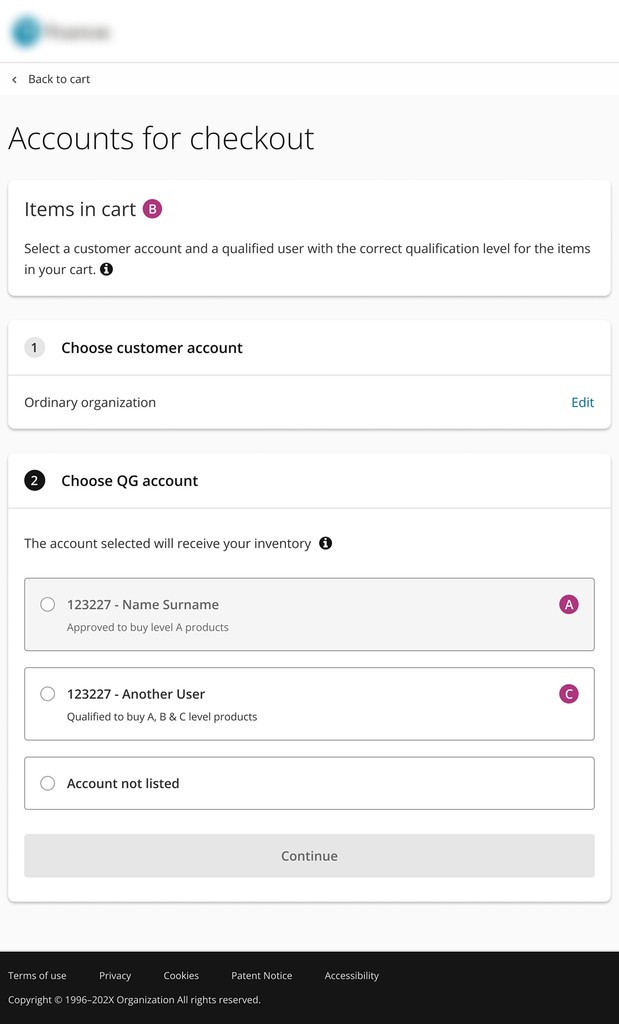Screen dimensions: 619x1024
Task: Open the Patent Notice footer link
Action: tap(262, 975)
